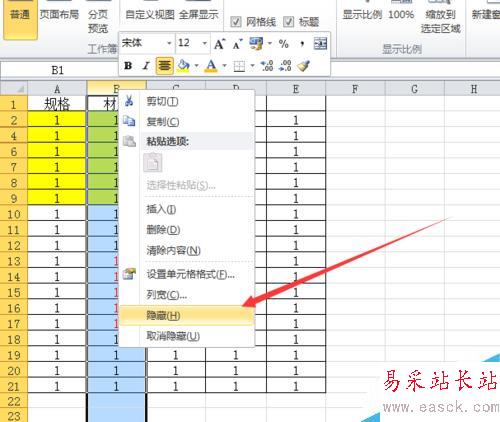Choose 剪切(T) from the context menu
The image size is (500, 422).
point(187,101)
